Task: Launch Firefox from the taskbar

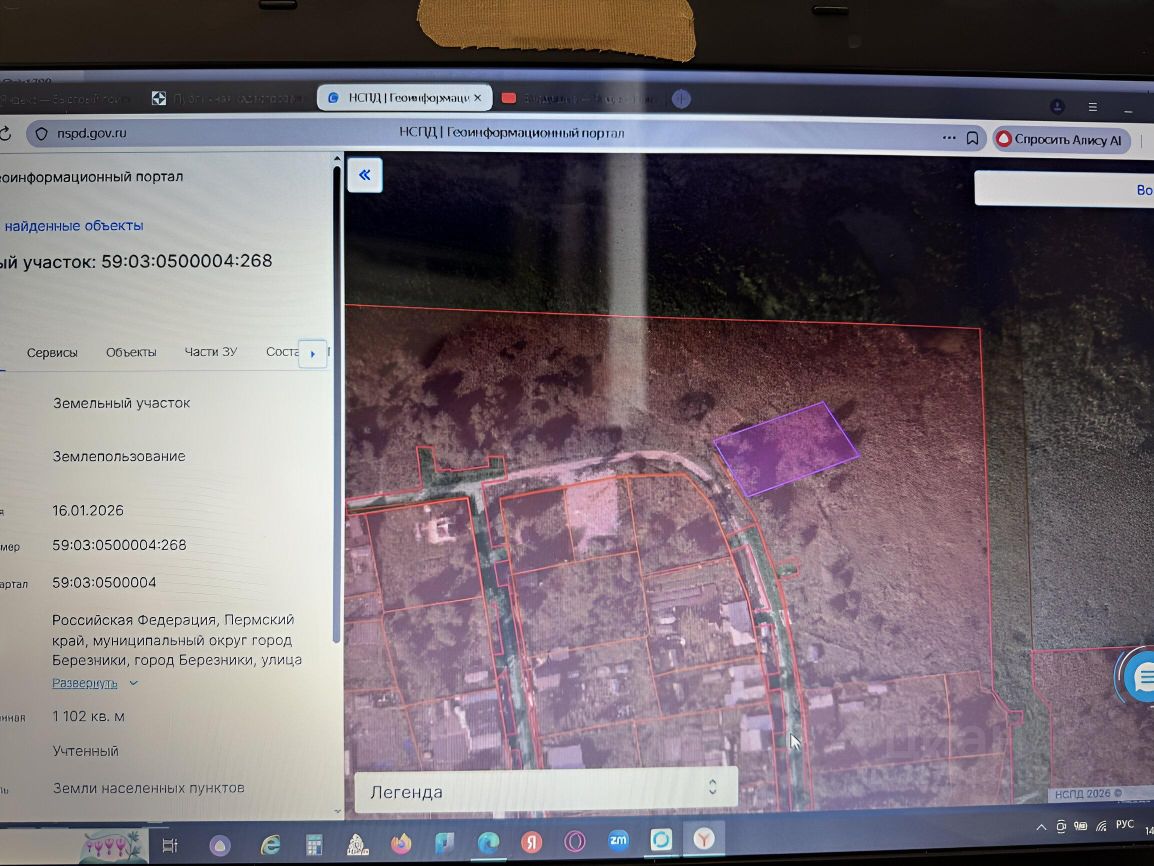Action: (x=401, y=843)
